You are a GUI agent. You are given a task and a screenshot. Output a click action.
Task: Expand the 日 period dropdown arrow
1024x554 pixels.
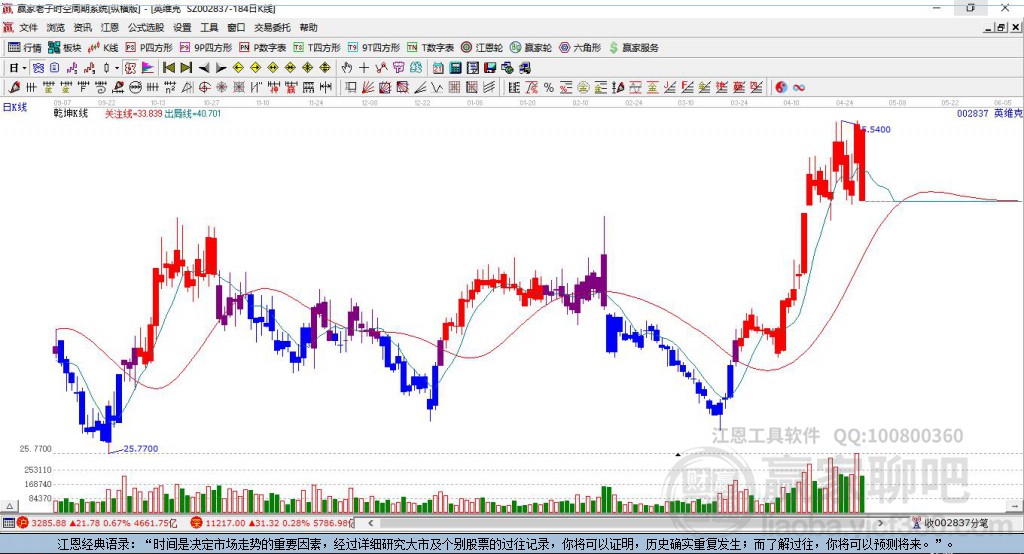tap(24, 68)
